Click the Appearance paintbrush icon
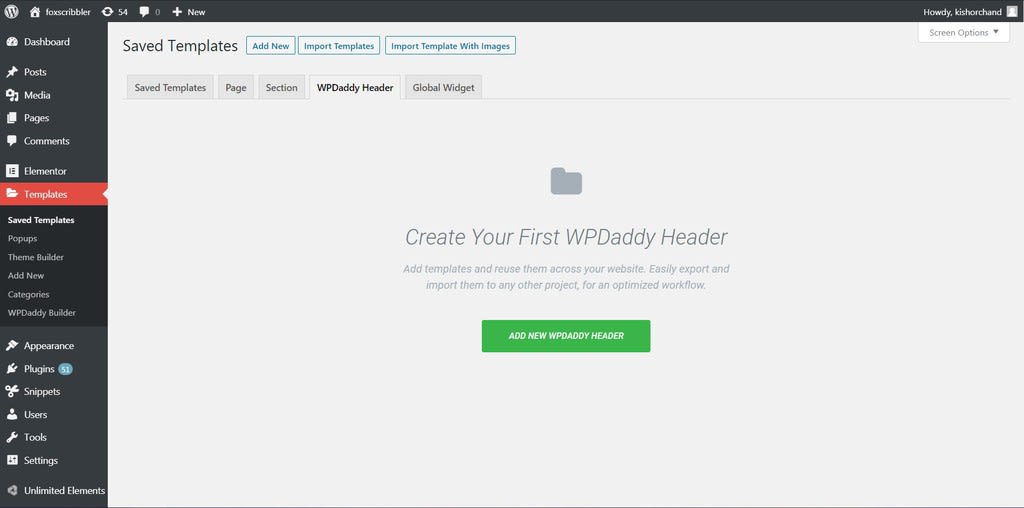The width and height of the screenshot is (1024, 508). (x=12, y=346)
